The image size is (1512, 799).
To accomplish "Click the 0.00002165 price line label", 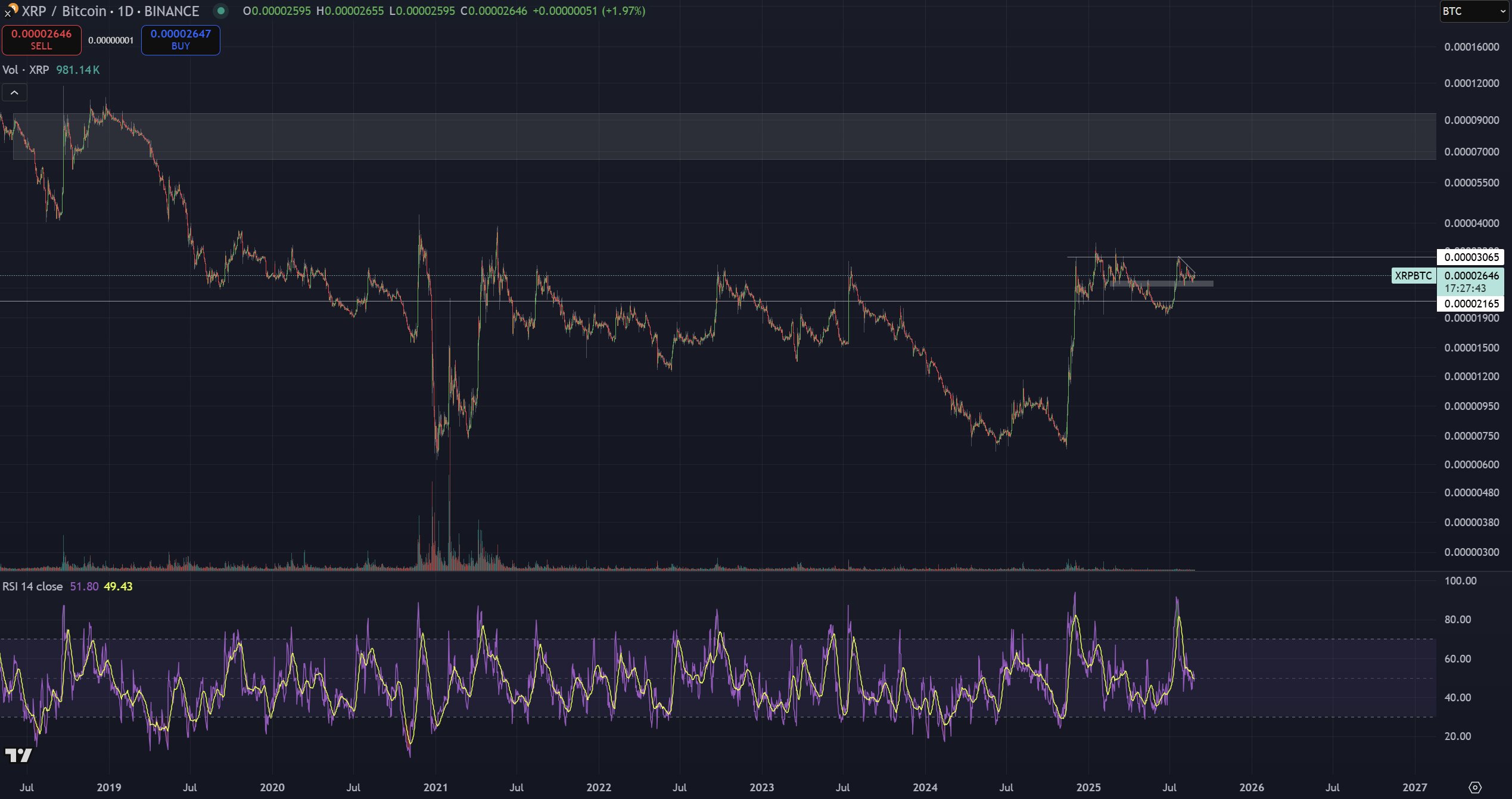I will click(1471, 304).
